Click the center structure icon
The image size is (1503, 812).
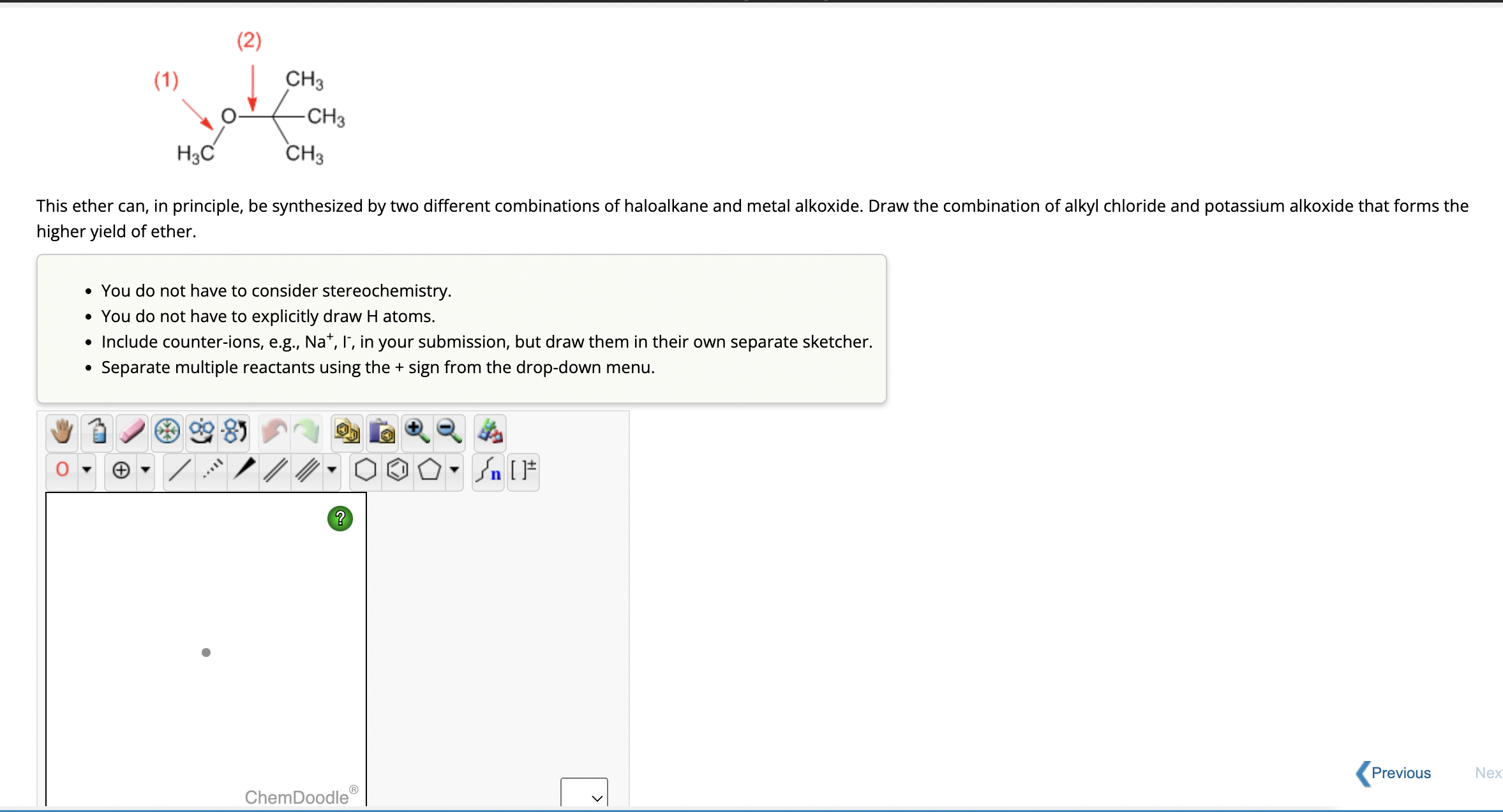(167, 432)
